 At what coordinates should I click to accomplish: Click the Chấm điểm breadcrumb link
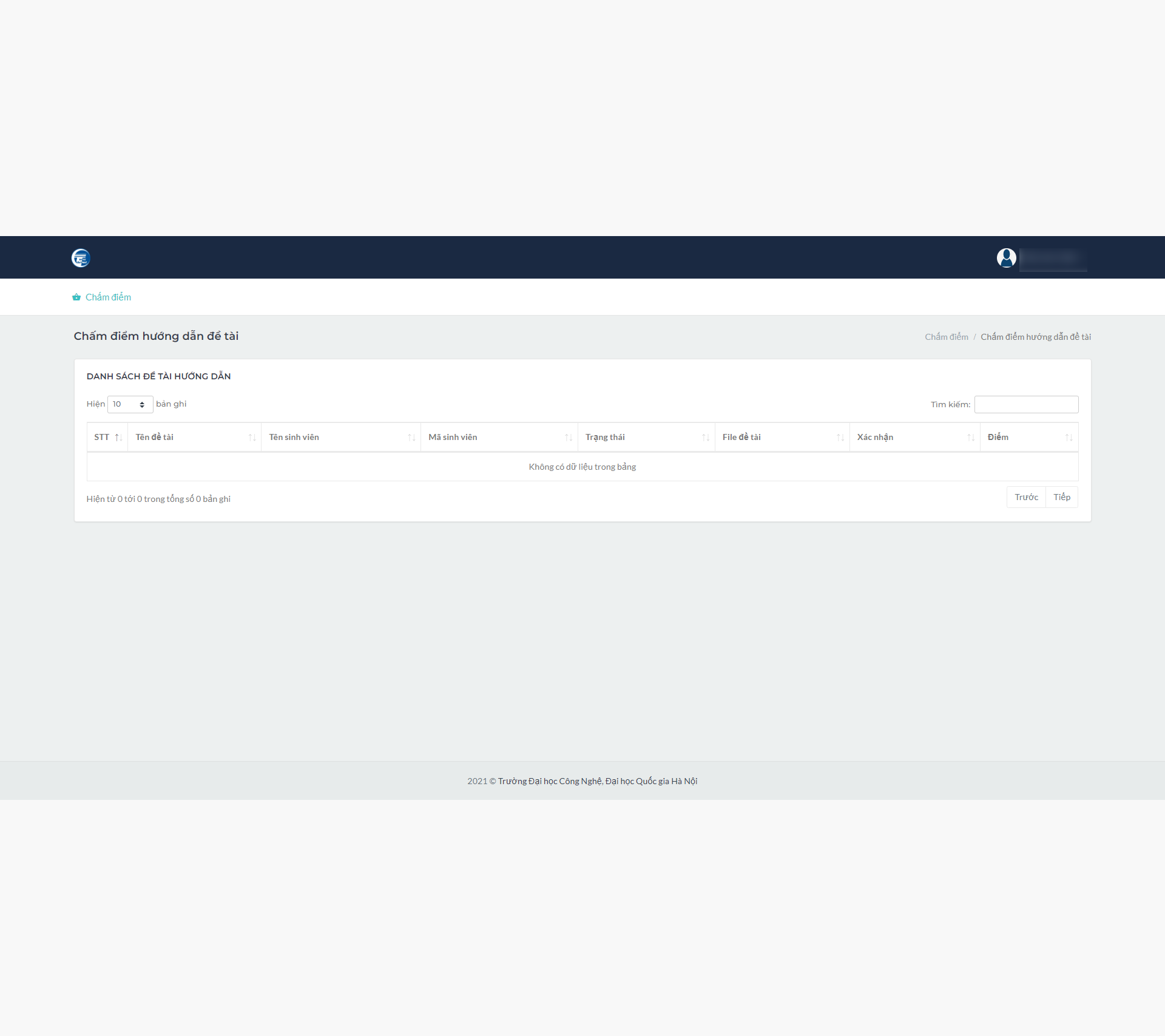pyautogui.click(x=946, y=337)
